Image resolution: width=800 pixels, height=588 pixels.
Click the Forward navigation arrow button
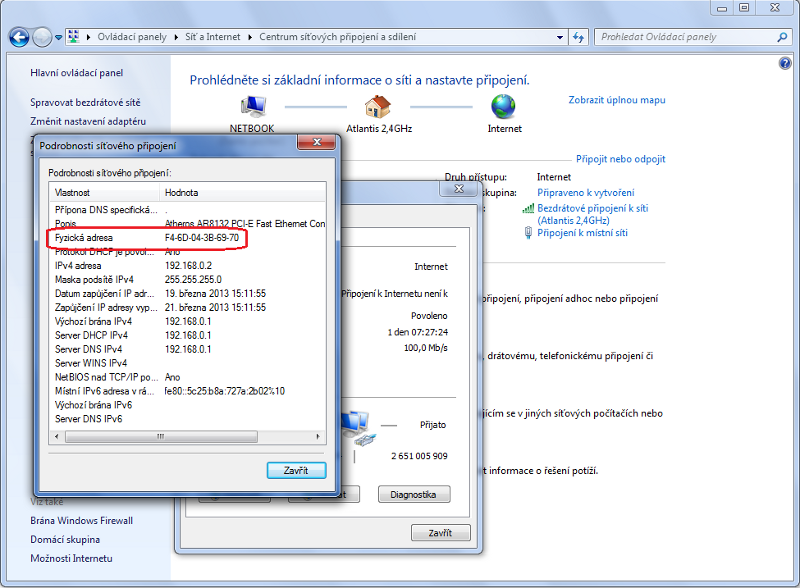[42, 37]
